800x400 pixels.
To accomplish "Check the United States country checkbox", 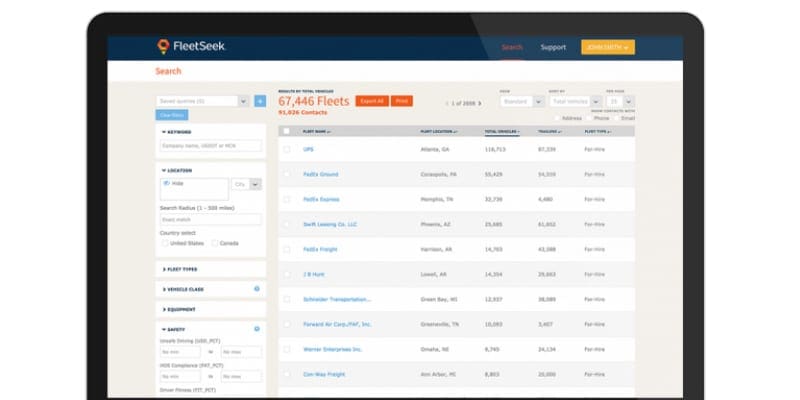I will pyautogui.click(x=165, y=243).
